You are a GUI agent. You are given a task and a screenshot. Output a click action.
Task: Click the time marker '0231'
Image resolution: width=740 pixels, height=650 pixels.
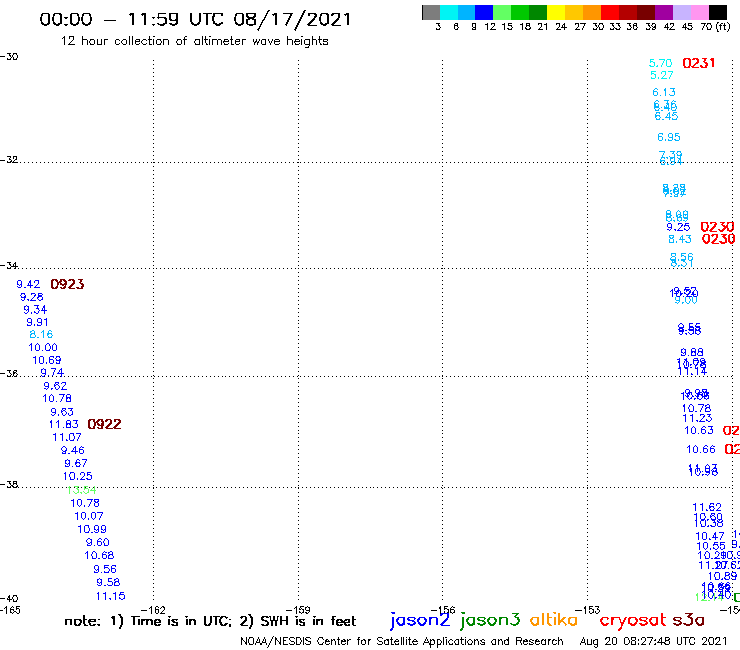coord(698,63)
